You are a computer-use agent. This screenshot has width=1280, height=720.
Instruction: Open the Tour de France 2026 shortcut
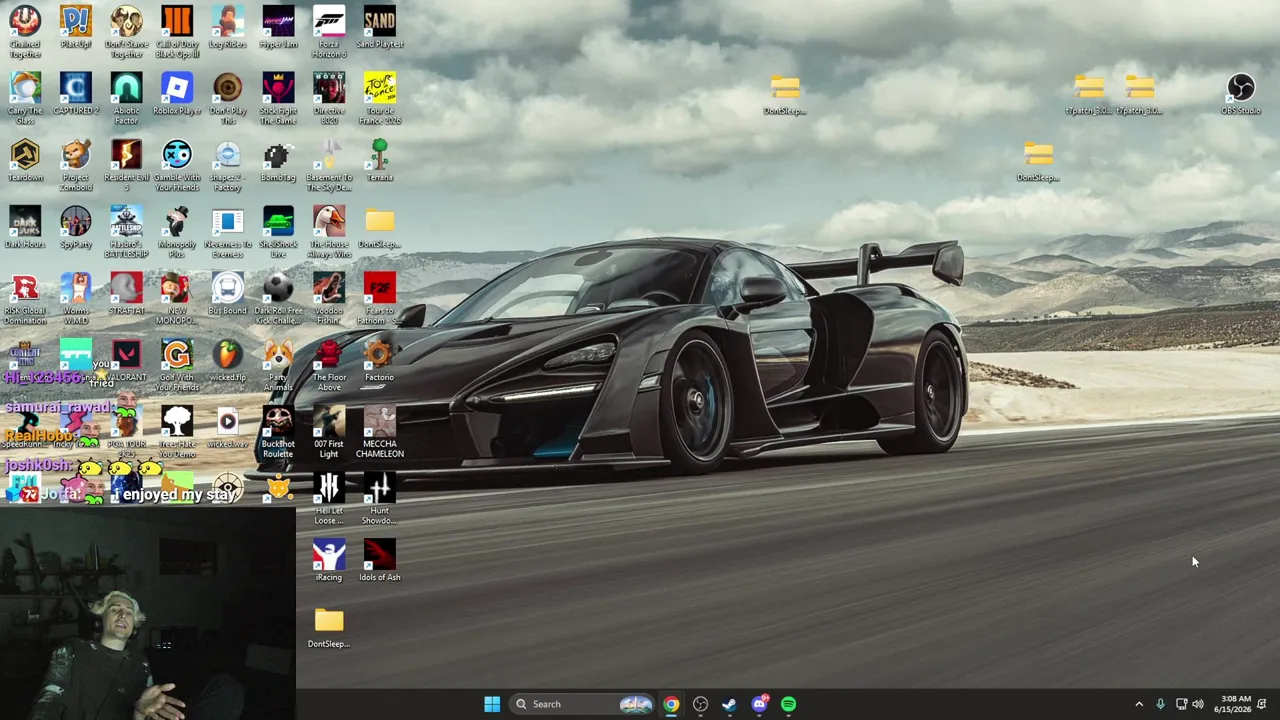[x=380, y=98]
